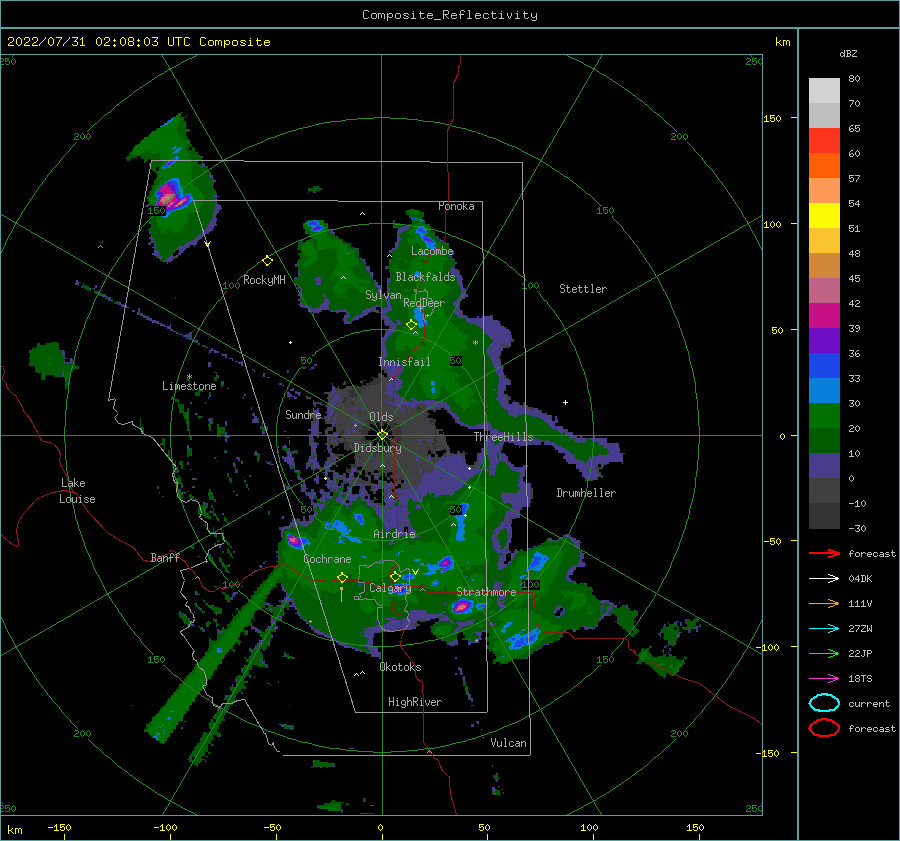This screenshot has width=900, height=841.
Task: Click the Lake Louise label
Action: 77,491
